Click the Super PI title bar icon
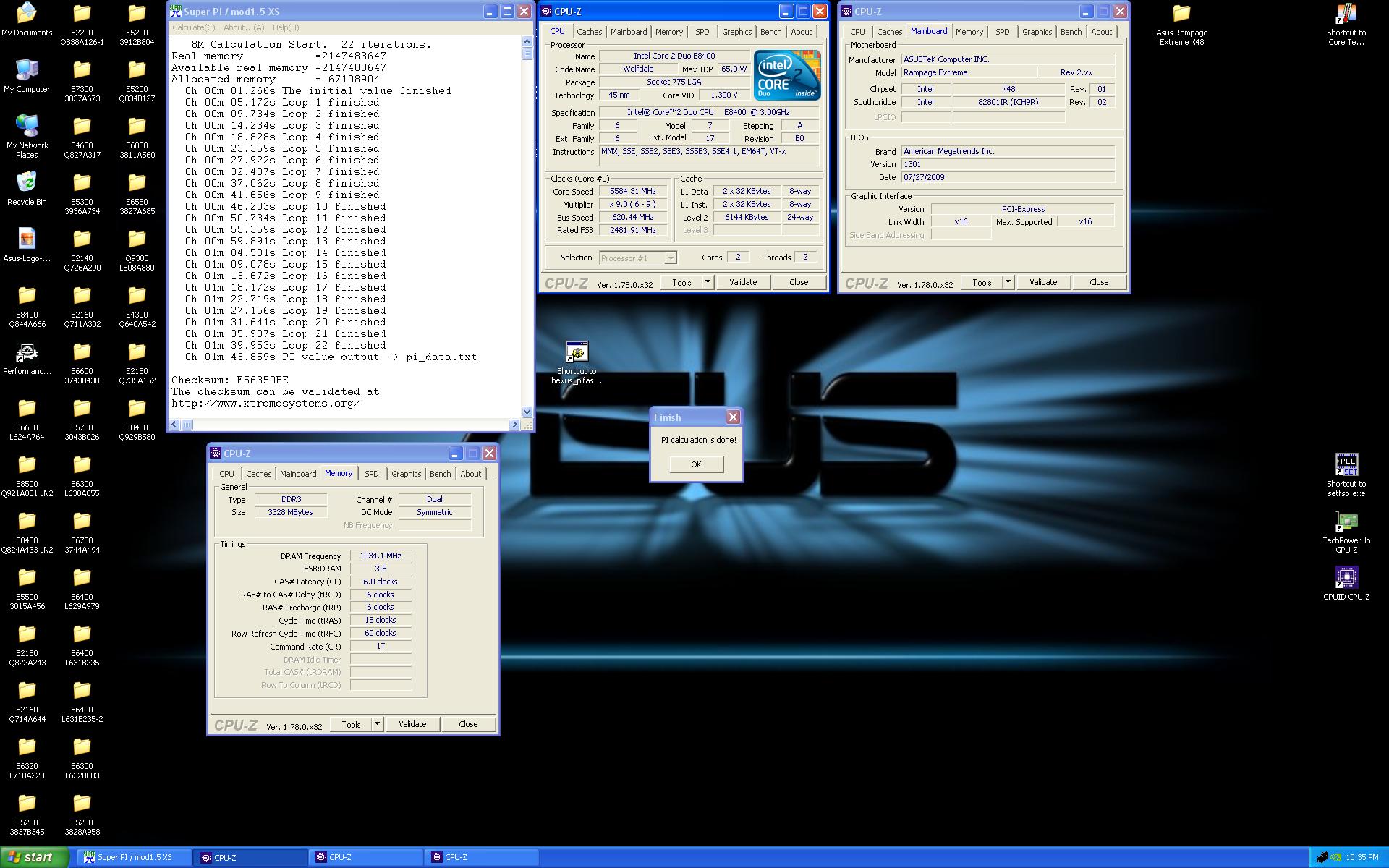 pyautogui.click(x=175, y=11)
